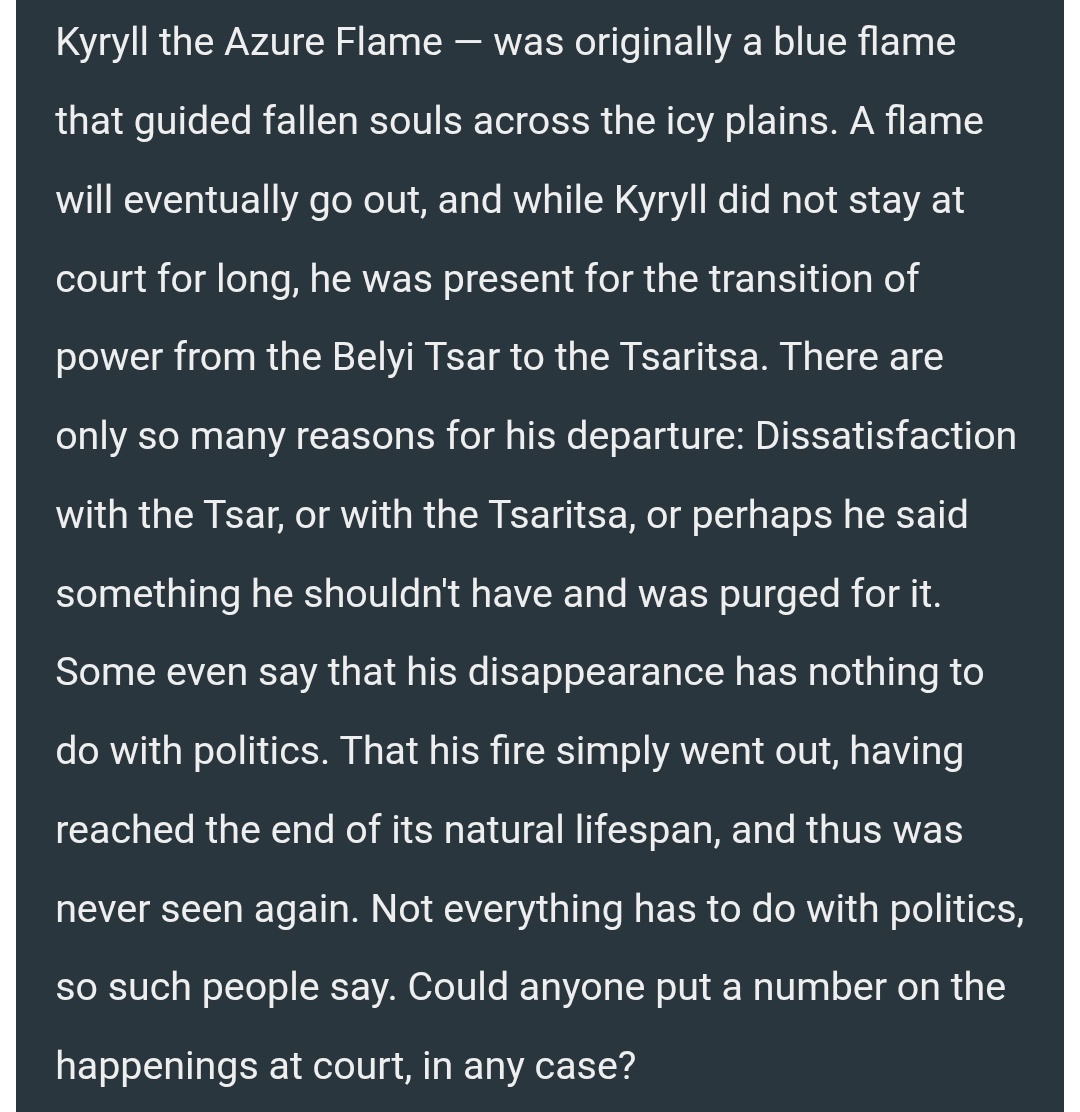Image resolution: width=1080 pixels, height=1112 pixels.
Task: Click on the name "Belyi Tsar"
Action: tap(416, 357)
